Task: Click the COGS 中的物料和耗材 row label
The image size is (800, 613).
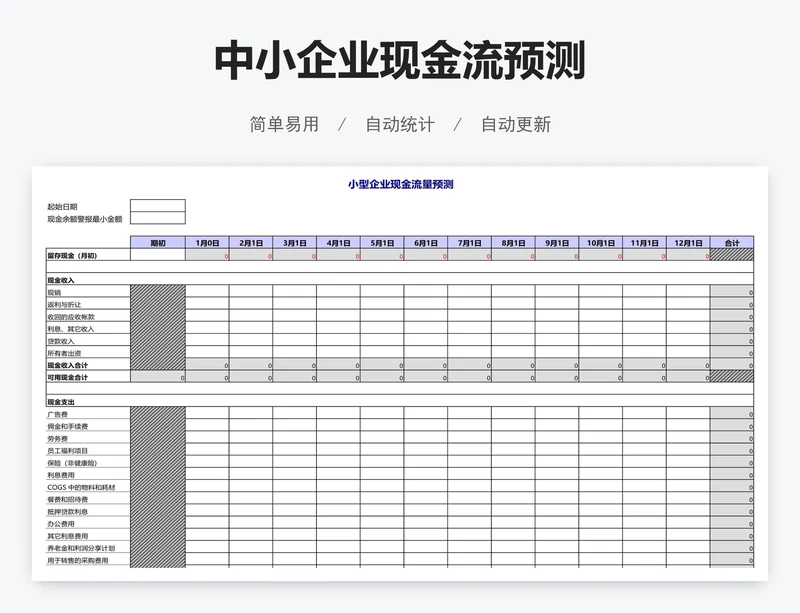Action: pyautogui.click(x=81, y=487)
